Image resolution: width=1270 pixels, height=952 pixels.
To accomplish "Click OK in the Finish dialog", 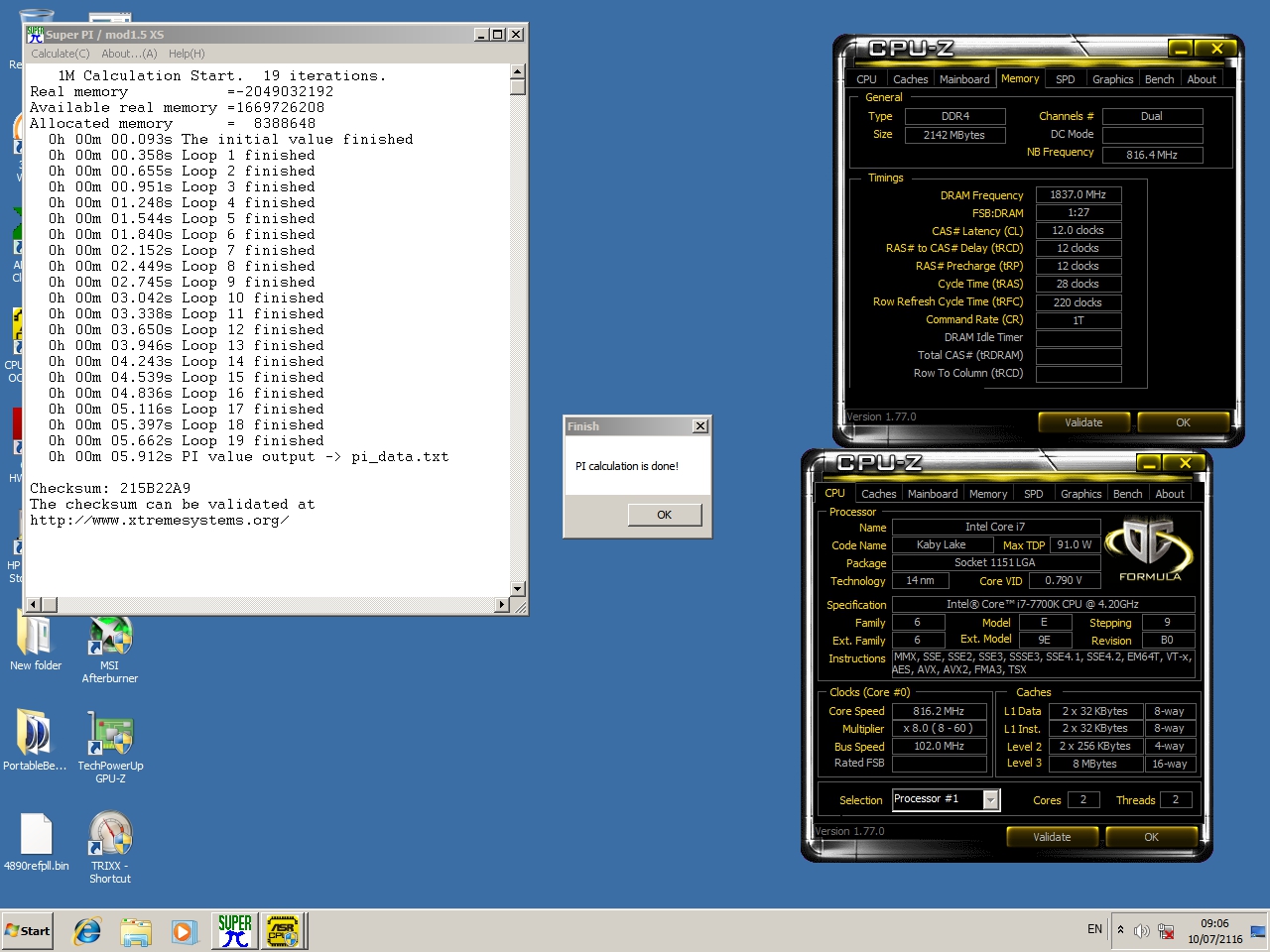I will coord(664,515).
